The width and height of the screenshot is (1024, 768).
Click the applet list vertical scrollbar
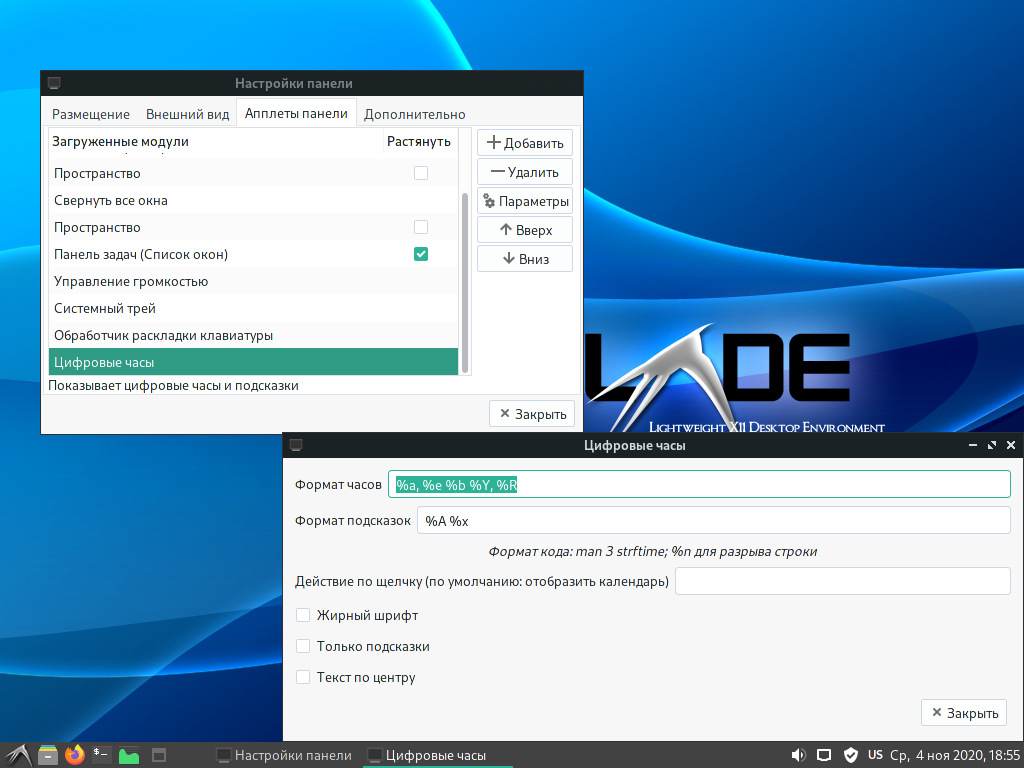coord(464,280)
